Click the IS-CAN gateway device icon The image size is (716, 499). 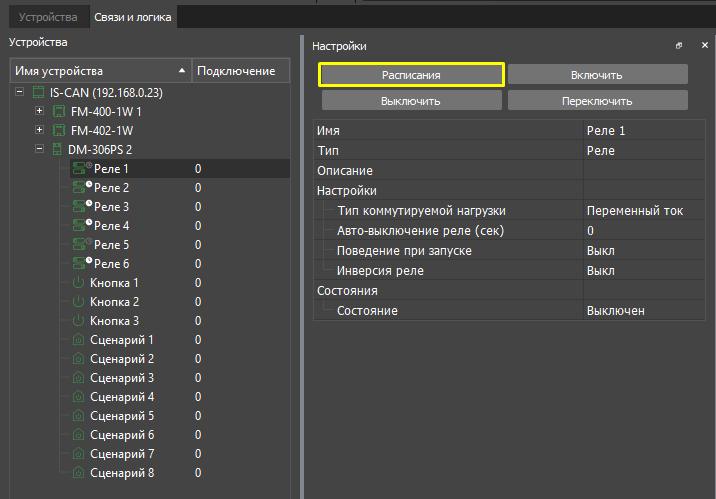point(39,92)
